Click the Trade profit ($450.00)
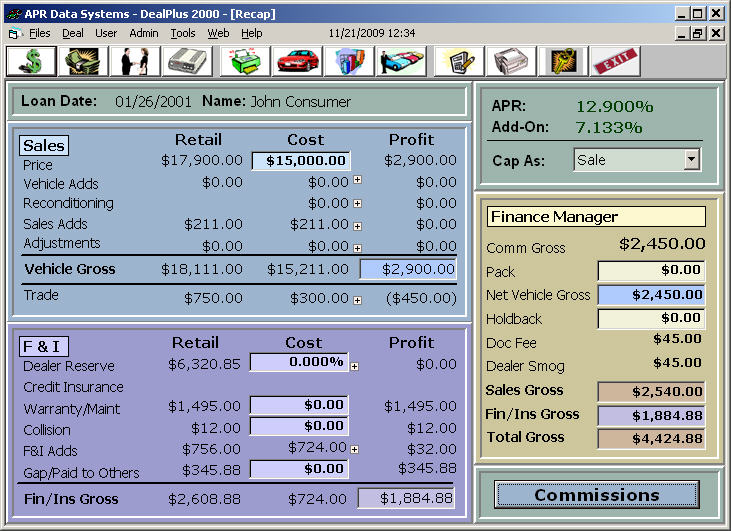731x531 pixels. point(421,298)
